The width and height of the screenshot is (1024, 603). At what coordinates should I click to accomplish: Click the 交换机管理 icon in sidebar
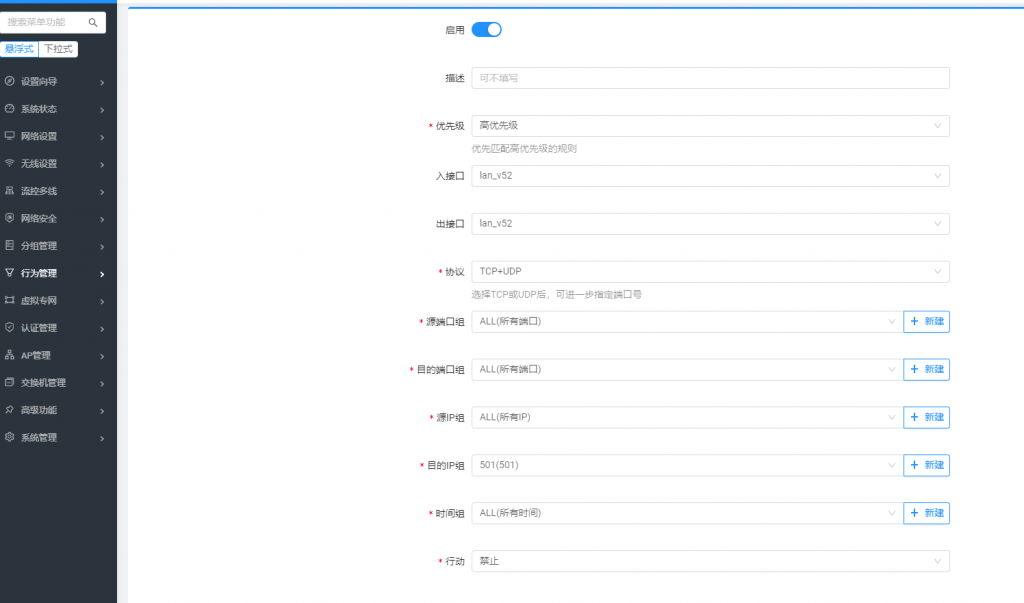pyautogui.click(x=9, y=382)
